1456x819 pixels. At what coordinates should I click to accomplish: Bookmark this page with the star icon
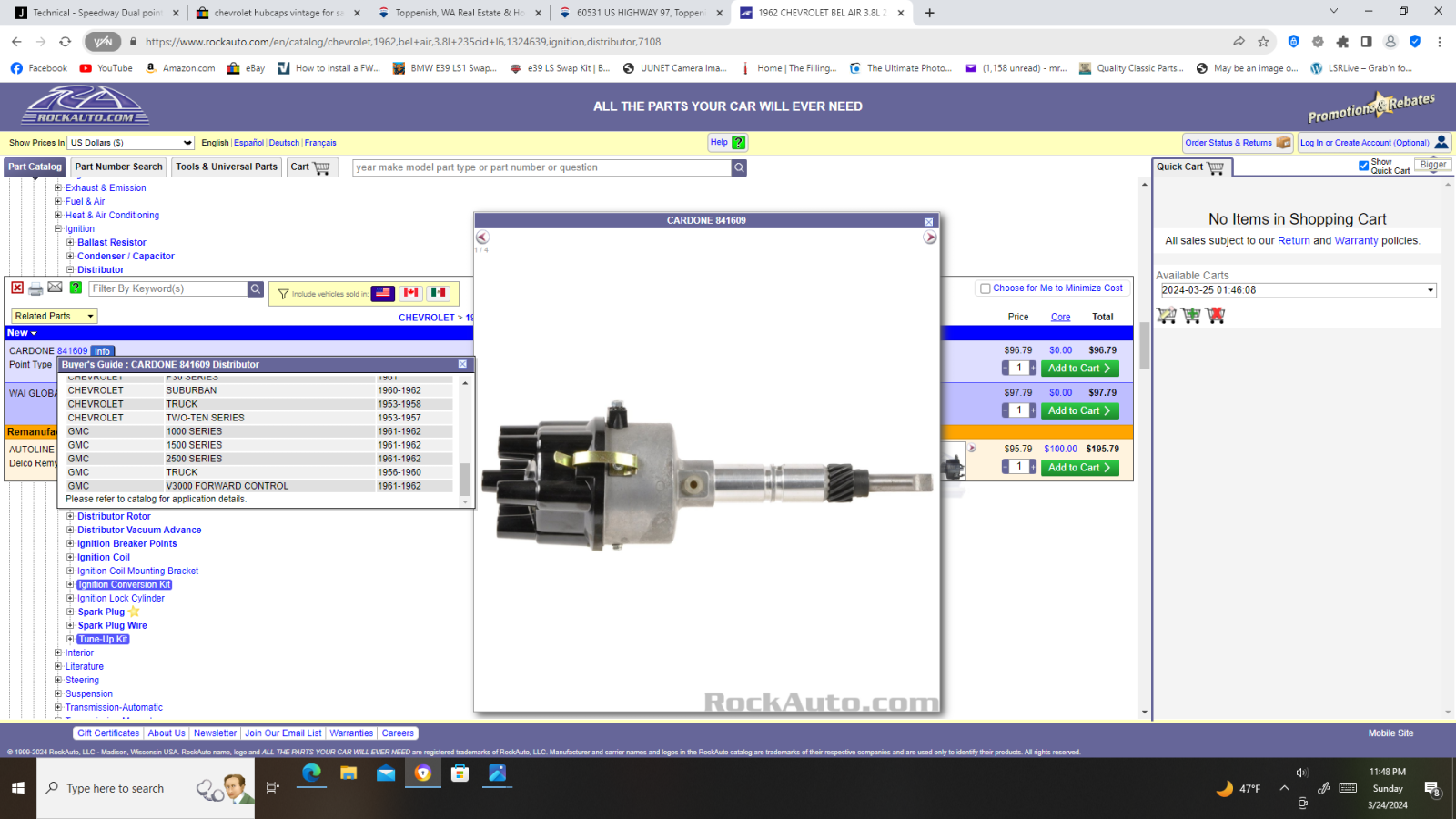coord(1263,42)
